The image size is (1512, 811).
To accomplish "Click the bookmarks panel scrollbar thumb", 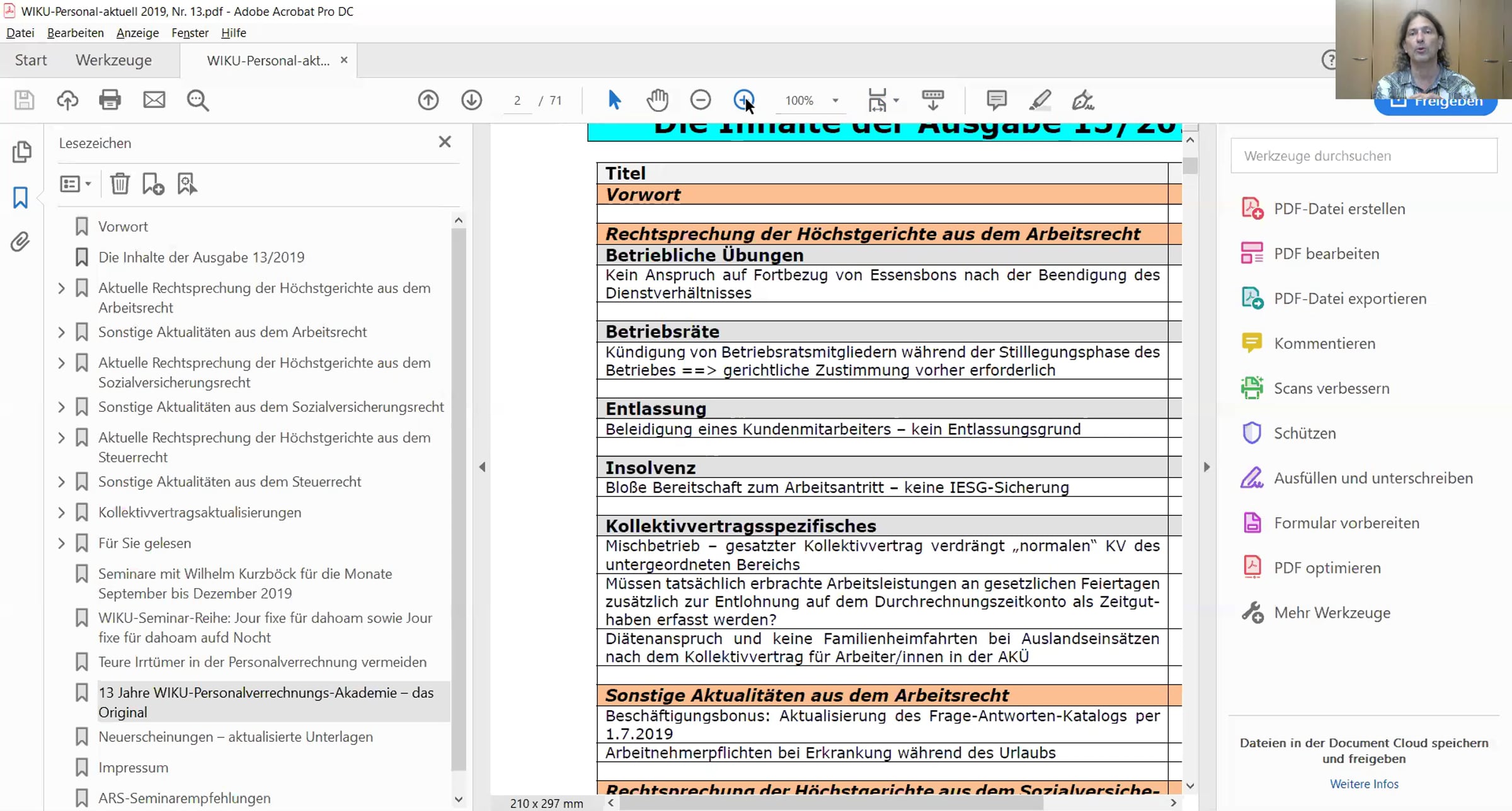I will (459, 499).
